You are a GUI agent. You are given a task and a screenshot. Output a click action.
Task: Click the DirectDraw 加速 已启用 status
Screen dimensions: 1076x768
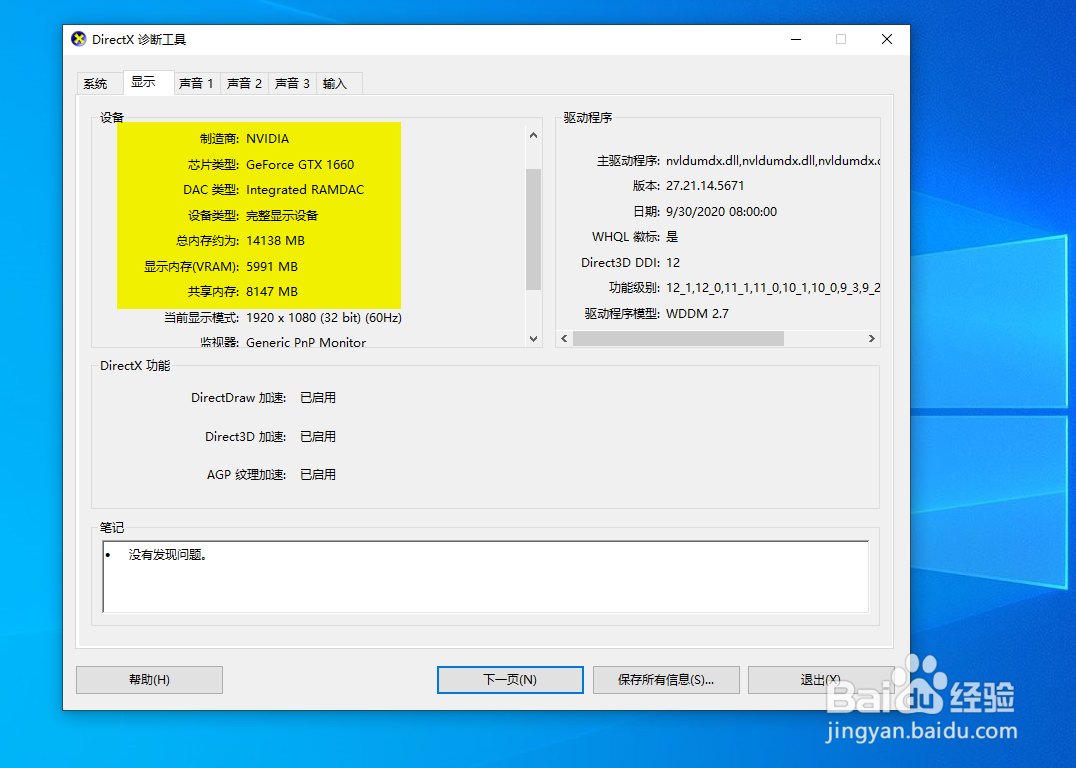pos(318,397)
